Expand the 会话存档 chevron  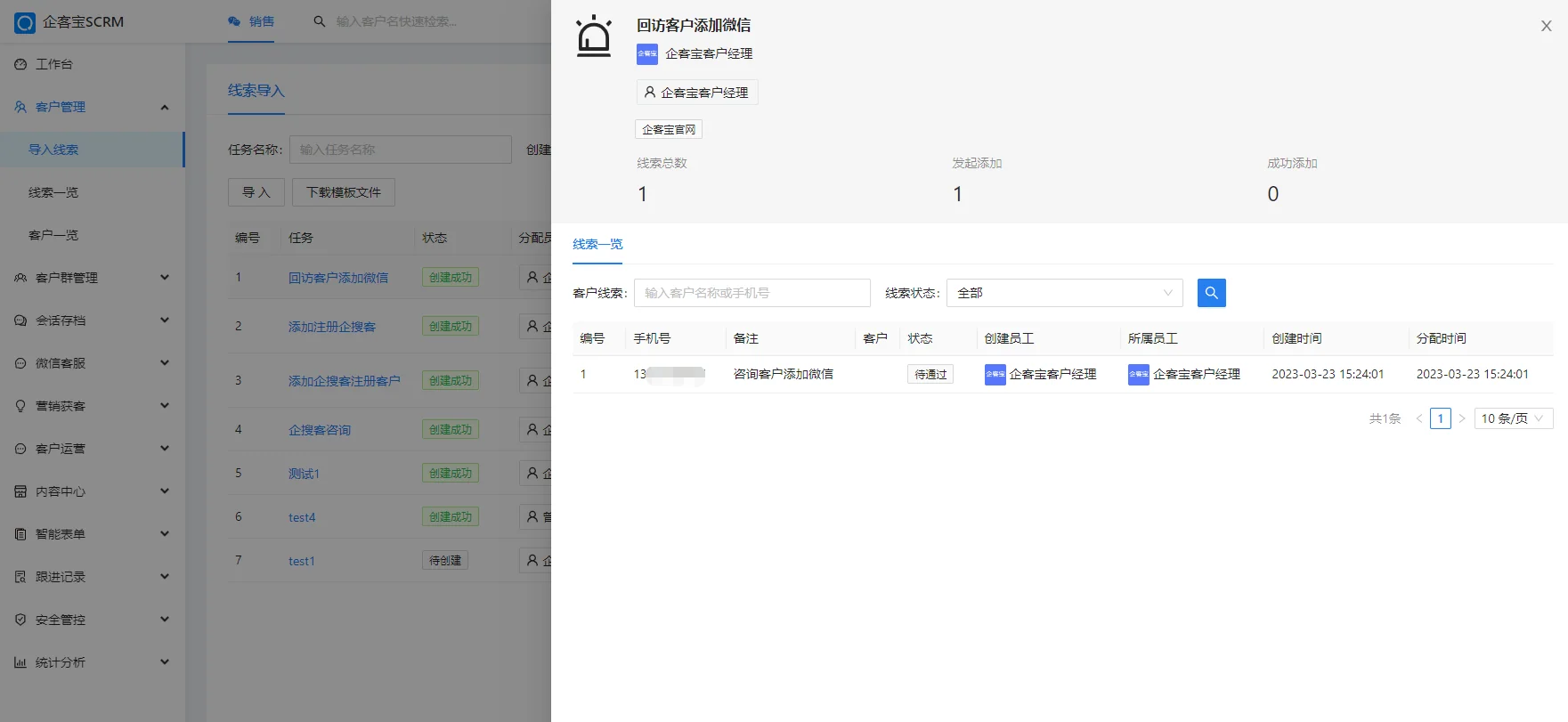(165, 320)
